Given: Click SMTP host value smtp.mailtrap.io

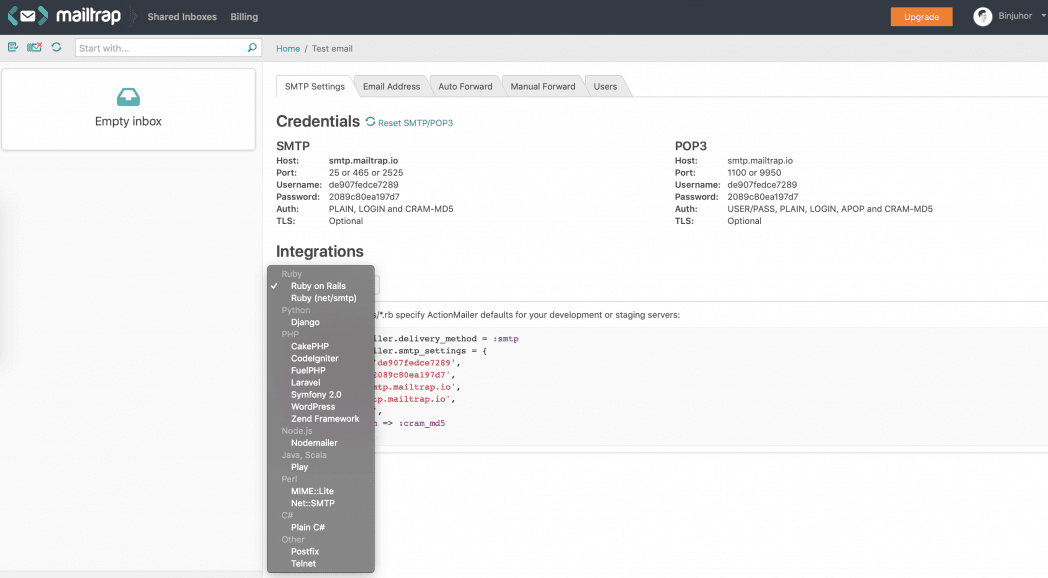Looking at the screenshot, I should [363, 160].
